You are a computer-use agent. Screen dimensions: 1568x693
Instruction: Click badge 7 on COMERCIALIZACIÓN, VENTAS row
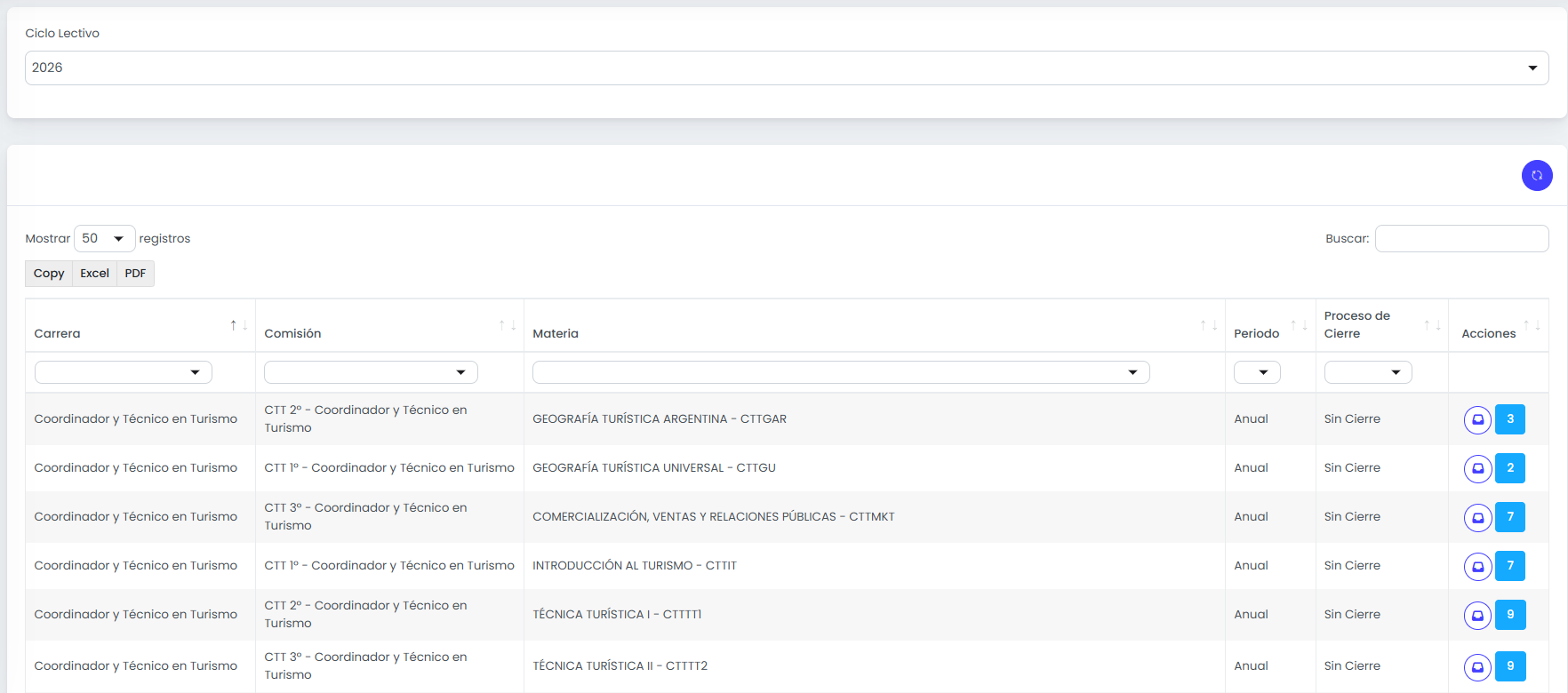tap(1510, 517)
